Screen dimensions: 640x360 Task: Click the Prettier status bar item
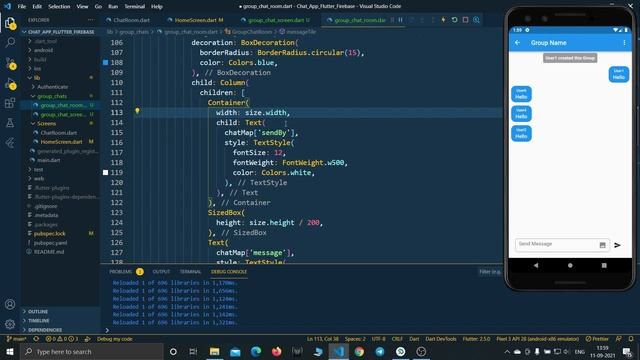598,339
